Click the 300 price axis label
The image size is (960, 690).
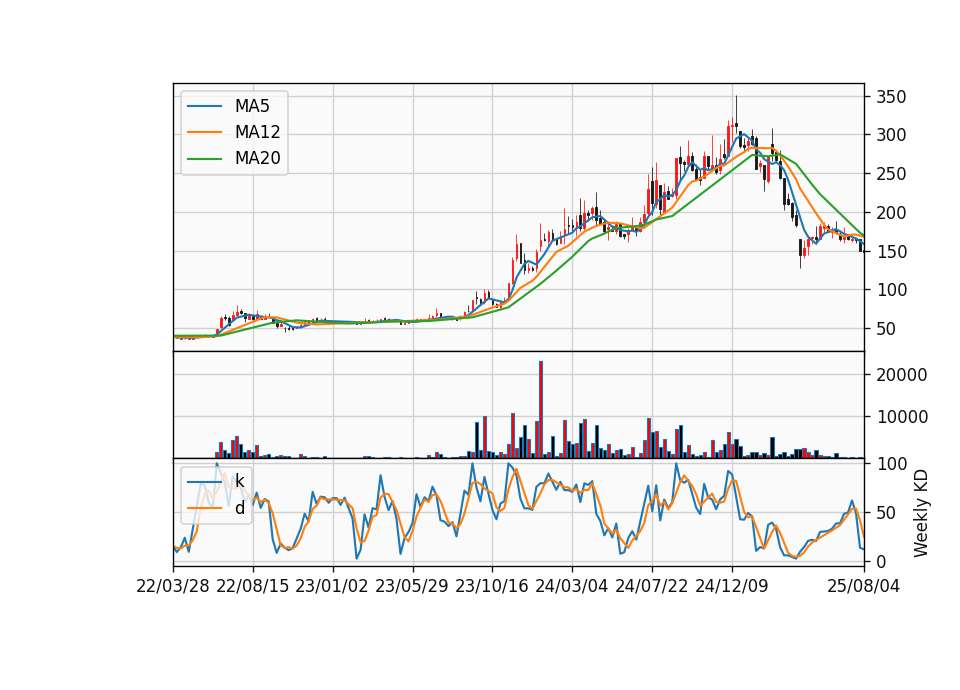(x=891, y=135)
